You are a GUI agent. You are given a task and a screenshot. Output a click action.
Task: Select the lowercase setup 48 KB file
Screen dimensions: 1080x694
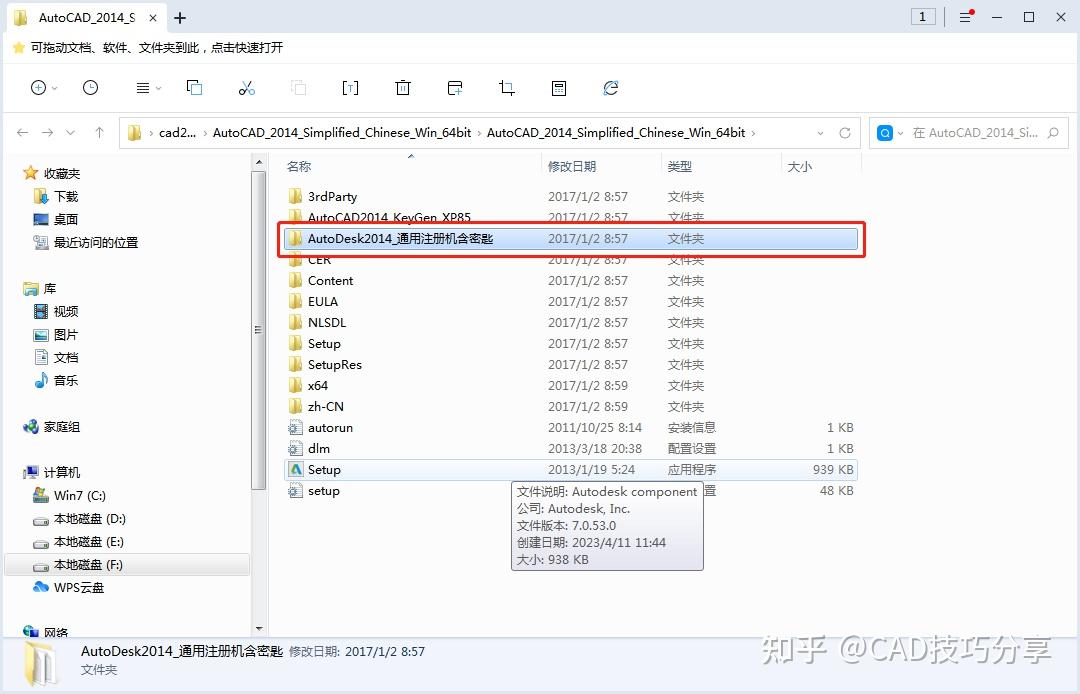coord(570,491)
